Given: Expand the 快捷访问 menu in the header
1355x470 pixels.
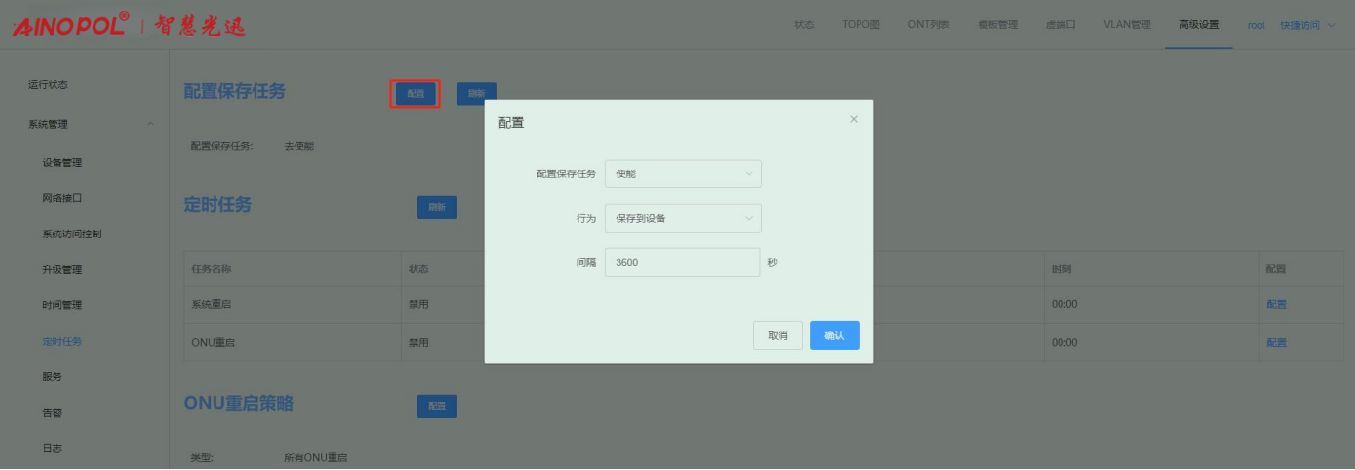Looking at the screenshot, I should pyautogui.click(x=1307, y=25).
